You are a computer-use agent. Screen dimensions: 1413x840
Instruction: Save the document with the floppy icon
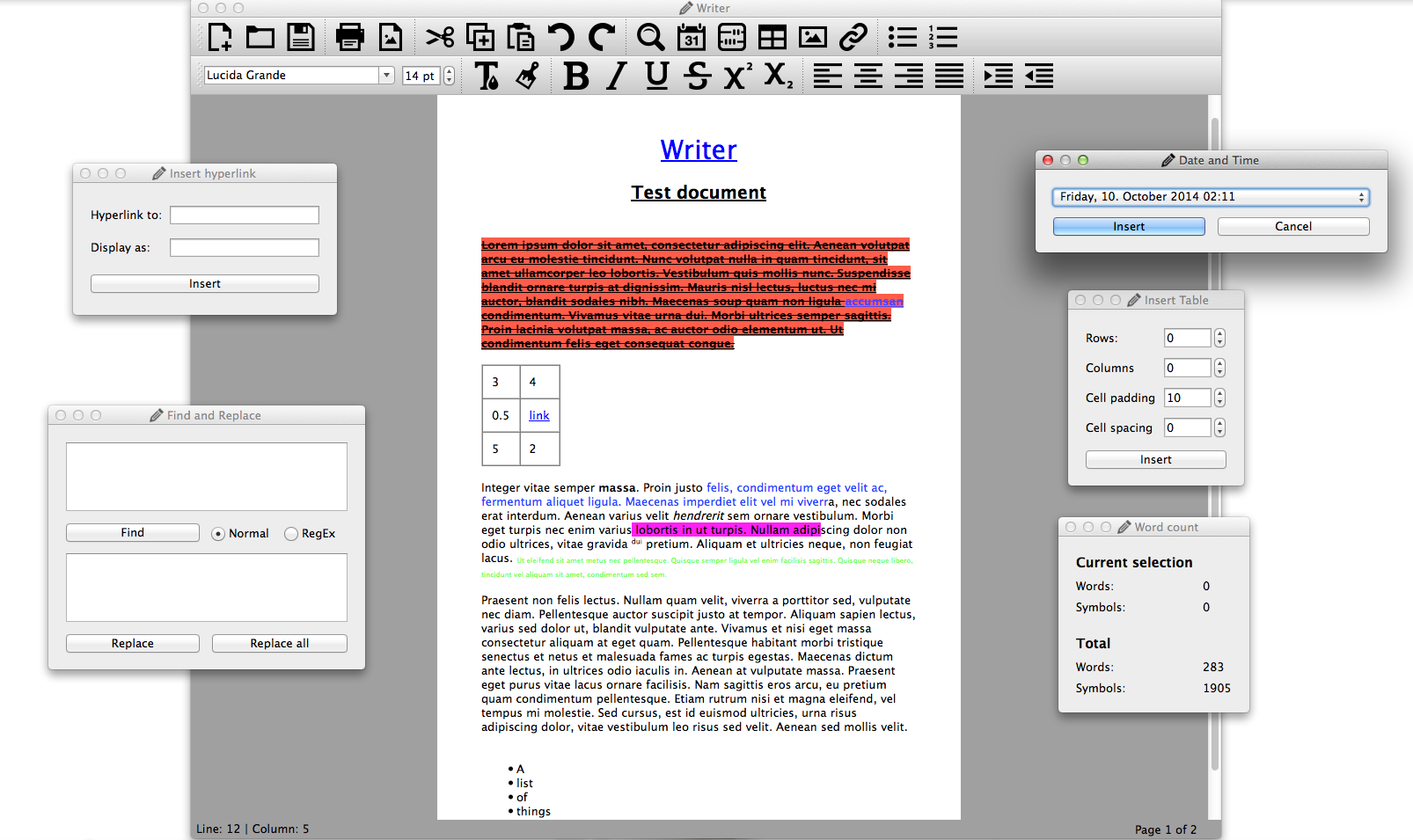(301, 37)
